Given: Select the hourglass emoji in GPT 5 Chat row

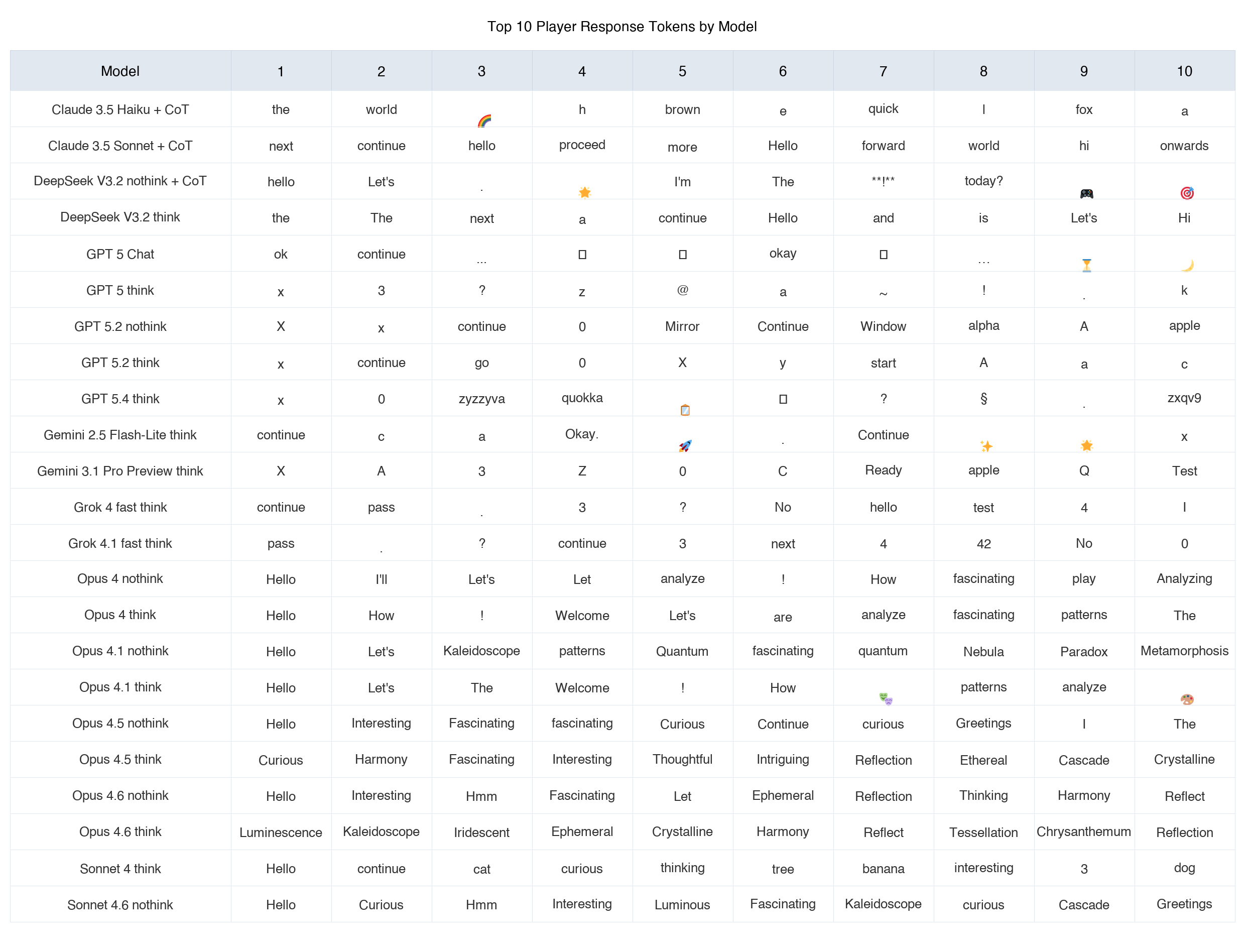Looking at the screenshot, I should point(1086,265).
